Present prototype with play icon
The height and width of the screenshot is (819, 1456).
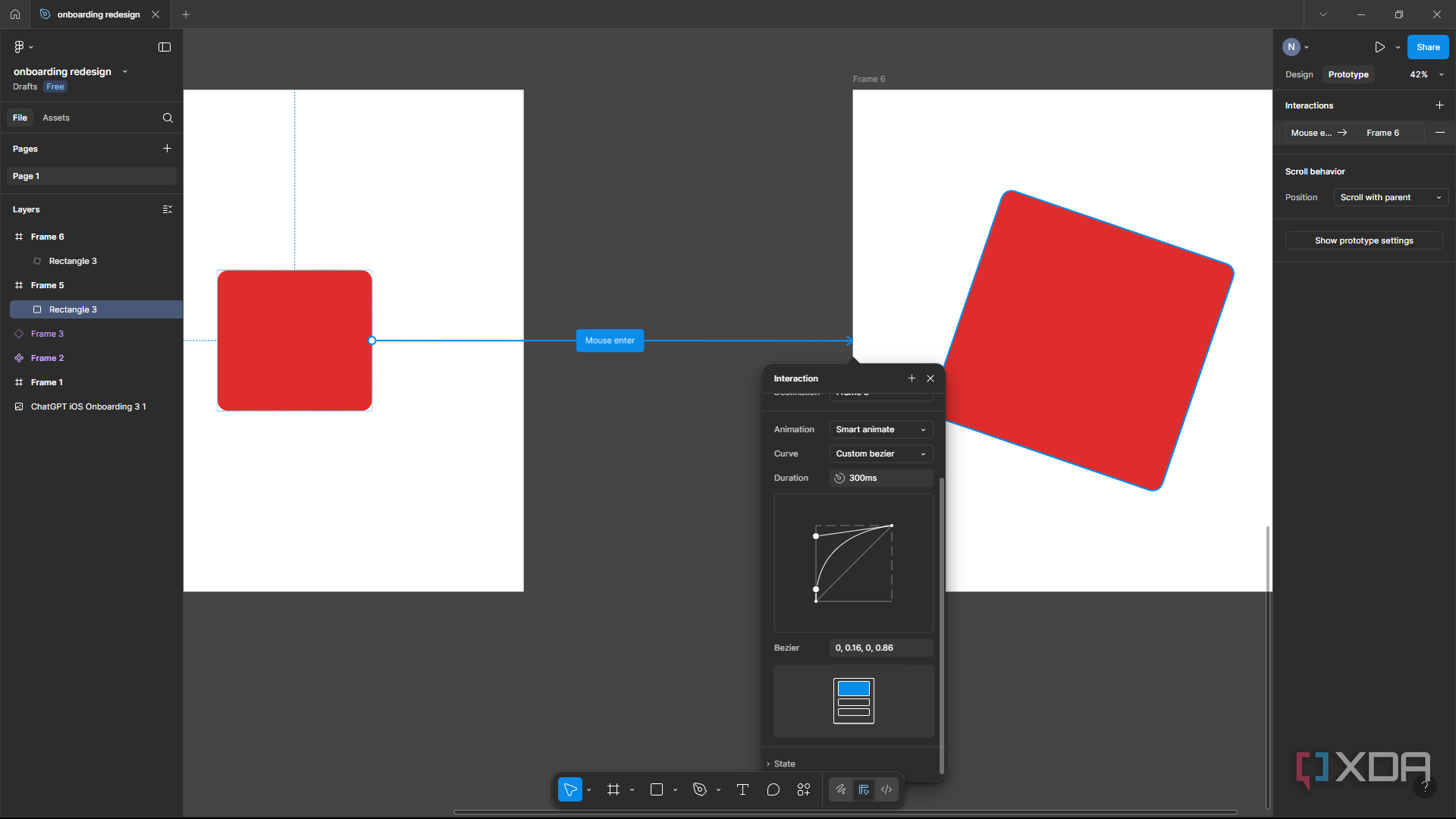pyautogui.click(x=1379, y=47)
